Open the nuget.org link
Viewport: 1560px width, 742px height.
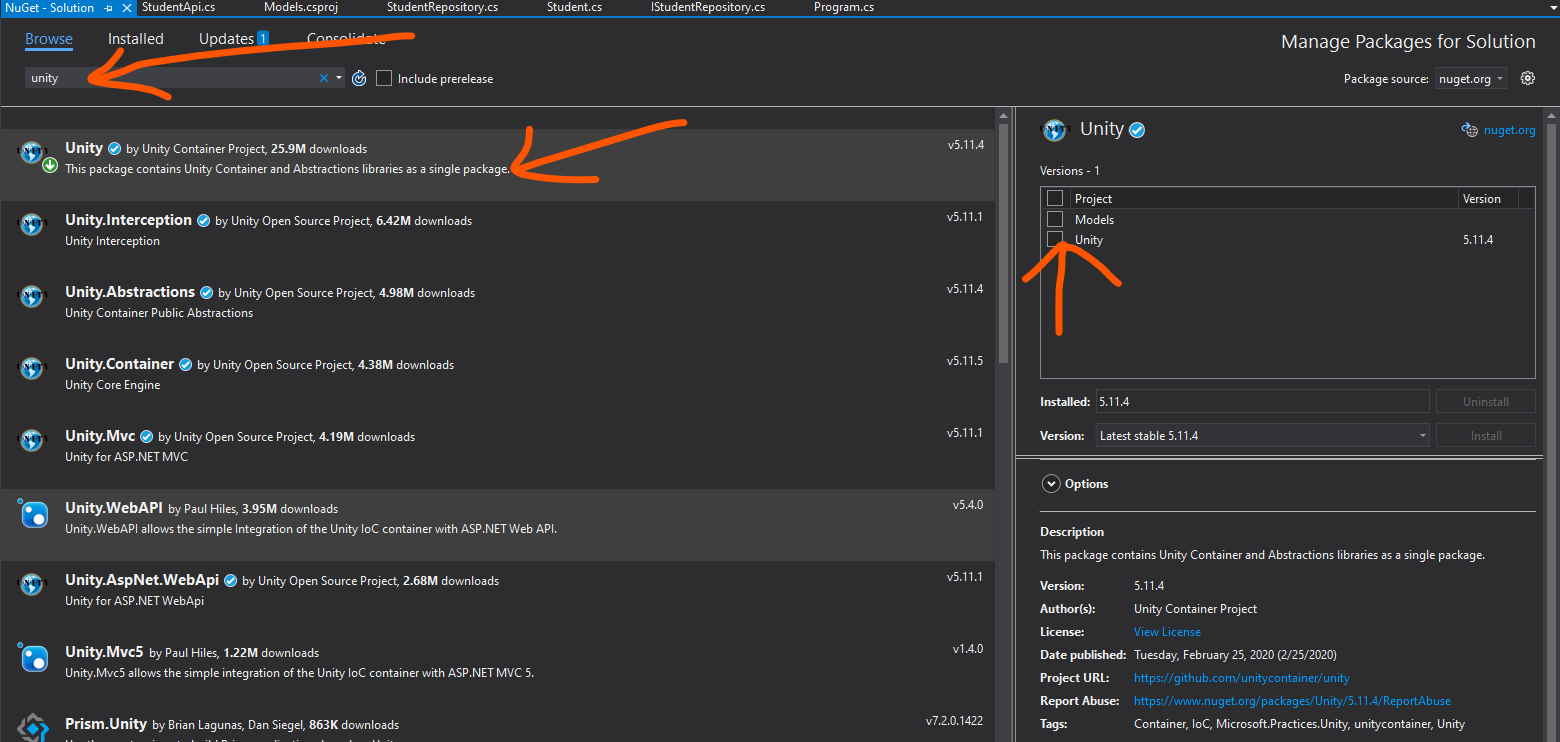tap(1509, 130)
